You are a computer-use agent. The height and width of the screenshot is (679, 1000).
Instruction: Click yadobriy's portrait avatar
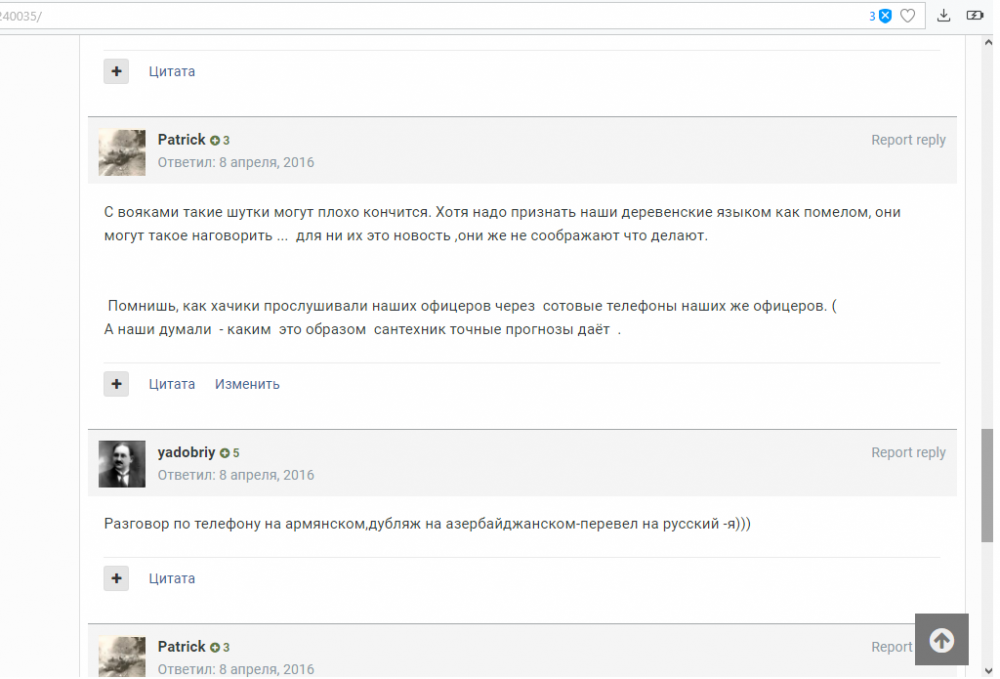point(121,464)
